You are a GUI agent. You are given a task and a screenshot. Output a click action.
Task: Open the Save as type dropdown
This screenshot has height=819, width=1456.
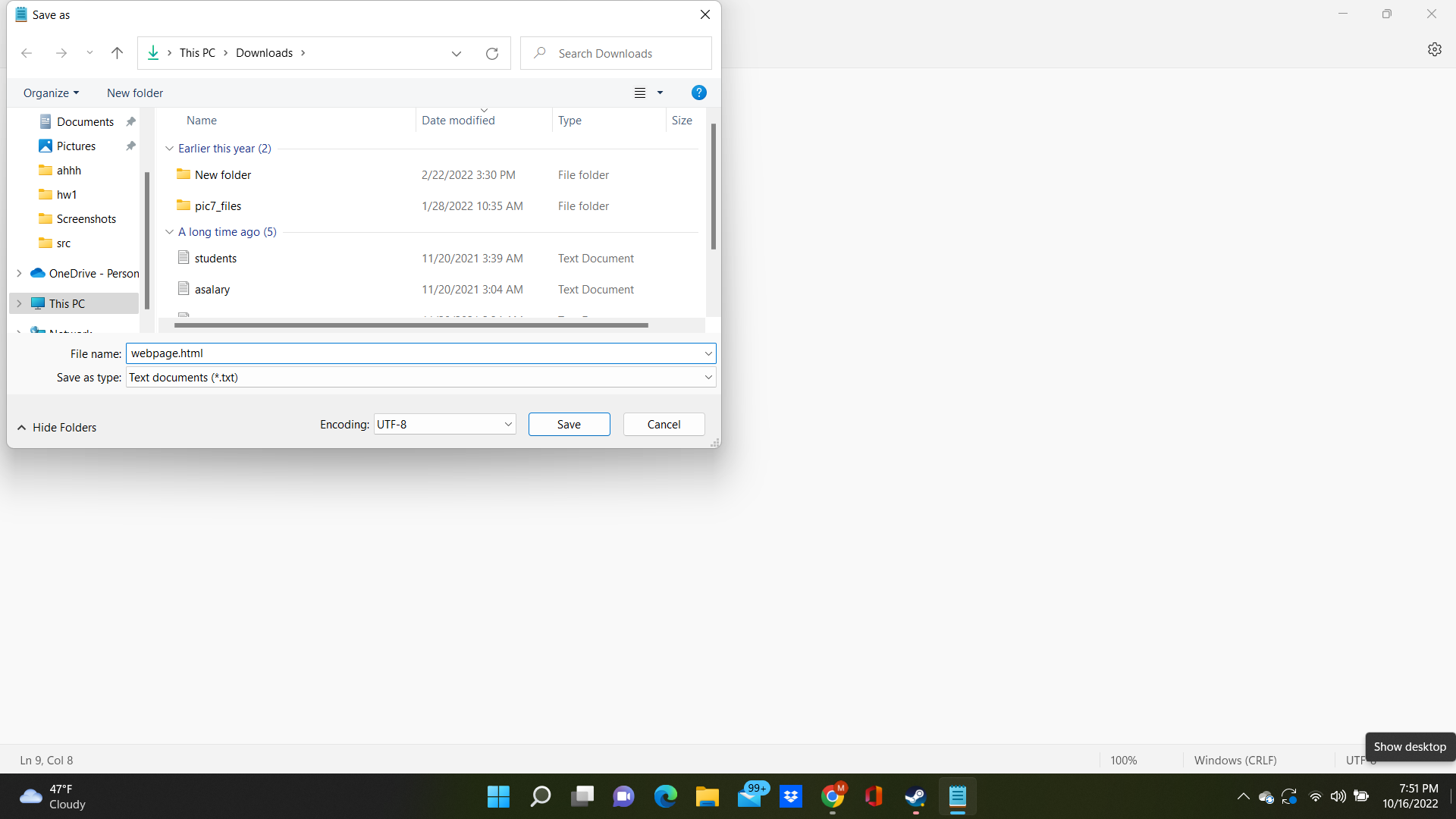click(x=708, y=377)
